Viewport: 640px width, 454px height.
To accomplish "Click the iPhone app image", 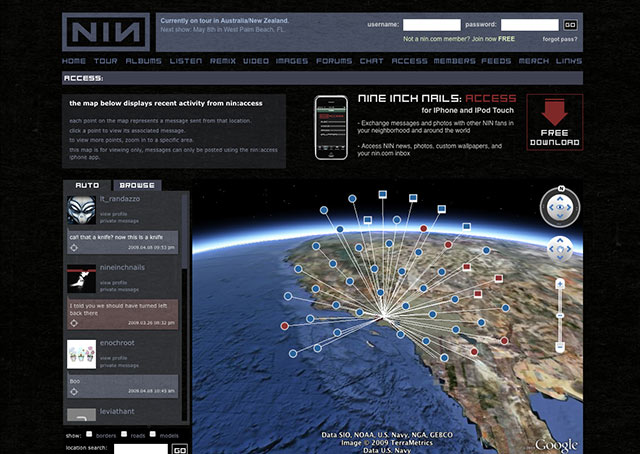I will (331, 127).
